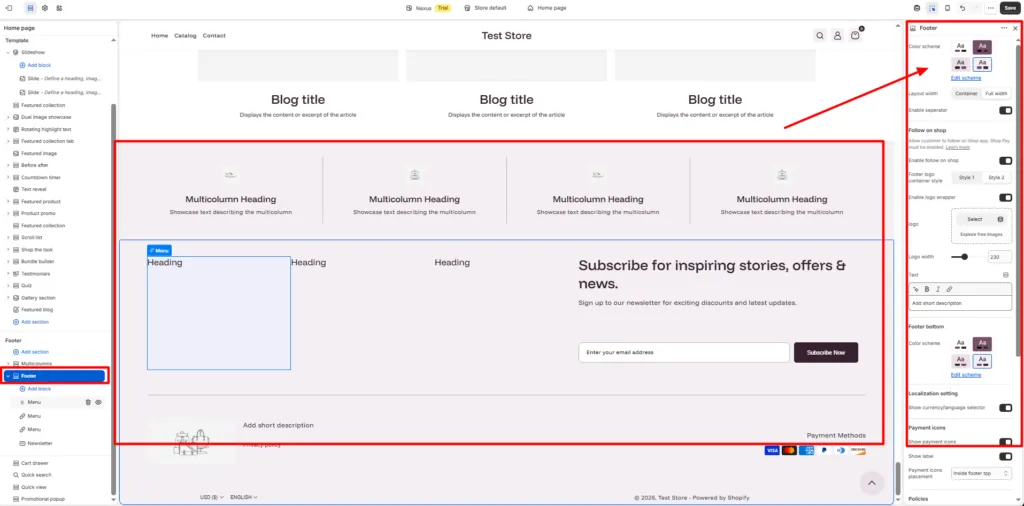Click the Save button
The height and width of the screenshot is (506, 1024).
1010,8
